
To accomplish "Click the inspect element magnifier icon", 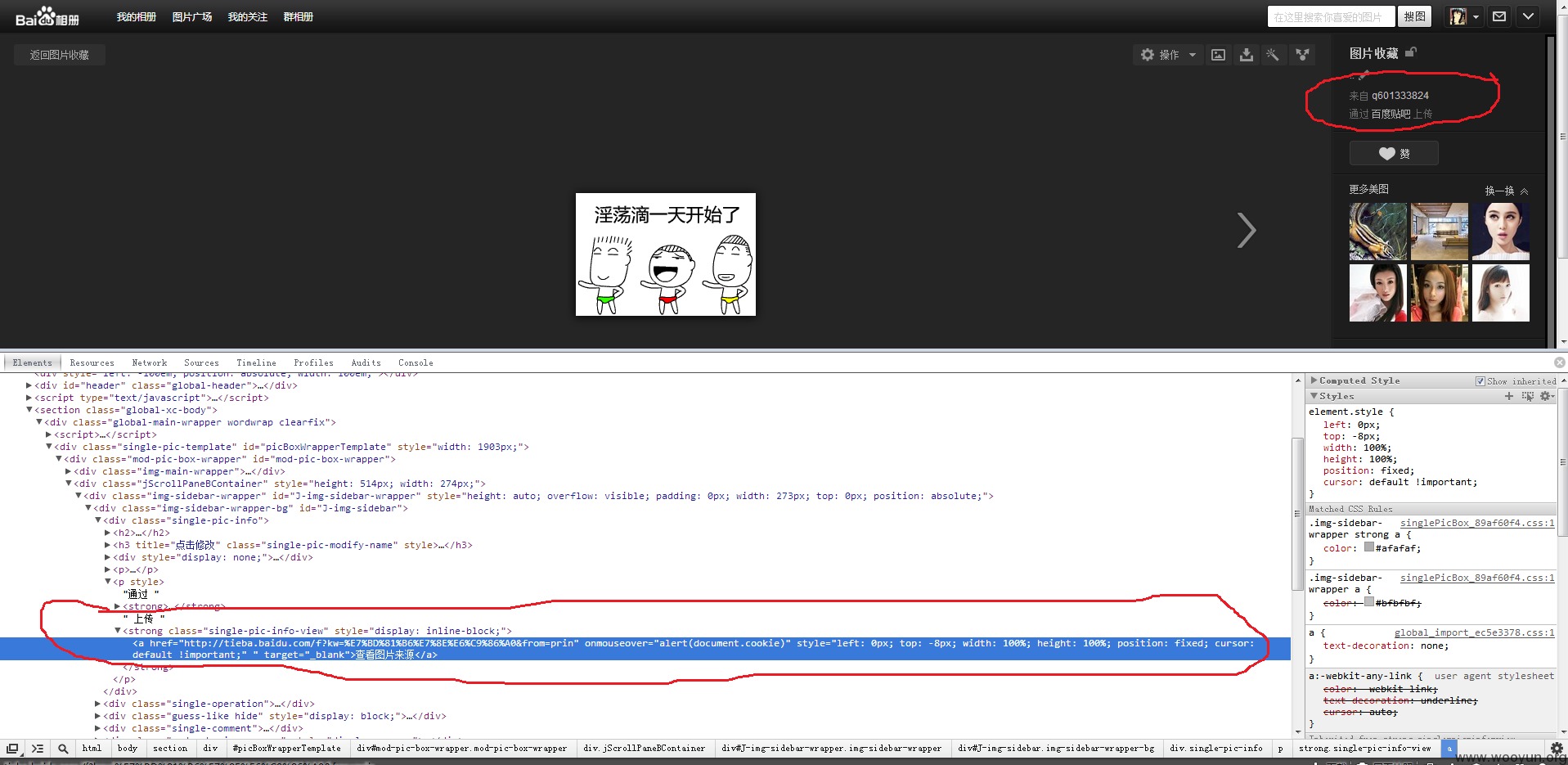I will coord(63,749).
